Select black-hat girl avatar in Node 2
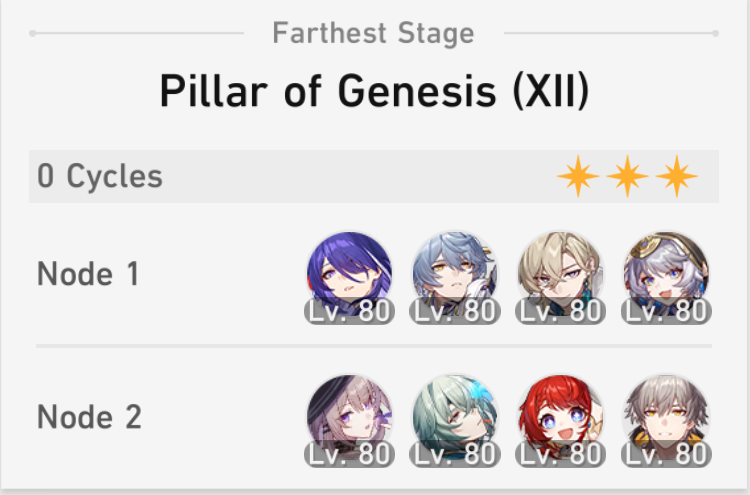 349,417
